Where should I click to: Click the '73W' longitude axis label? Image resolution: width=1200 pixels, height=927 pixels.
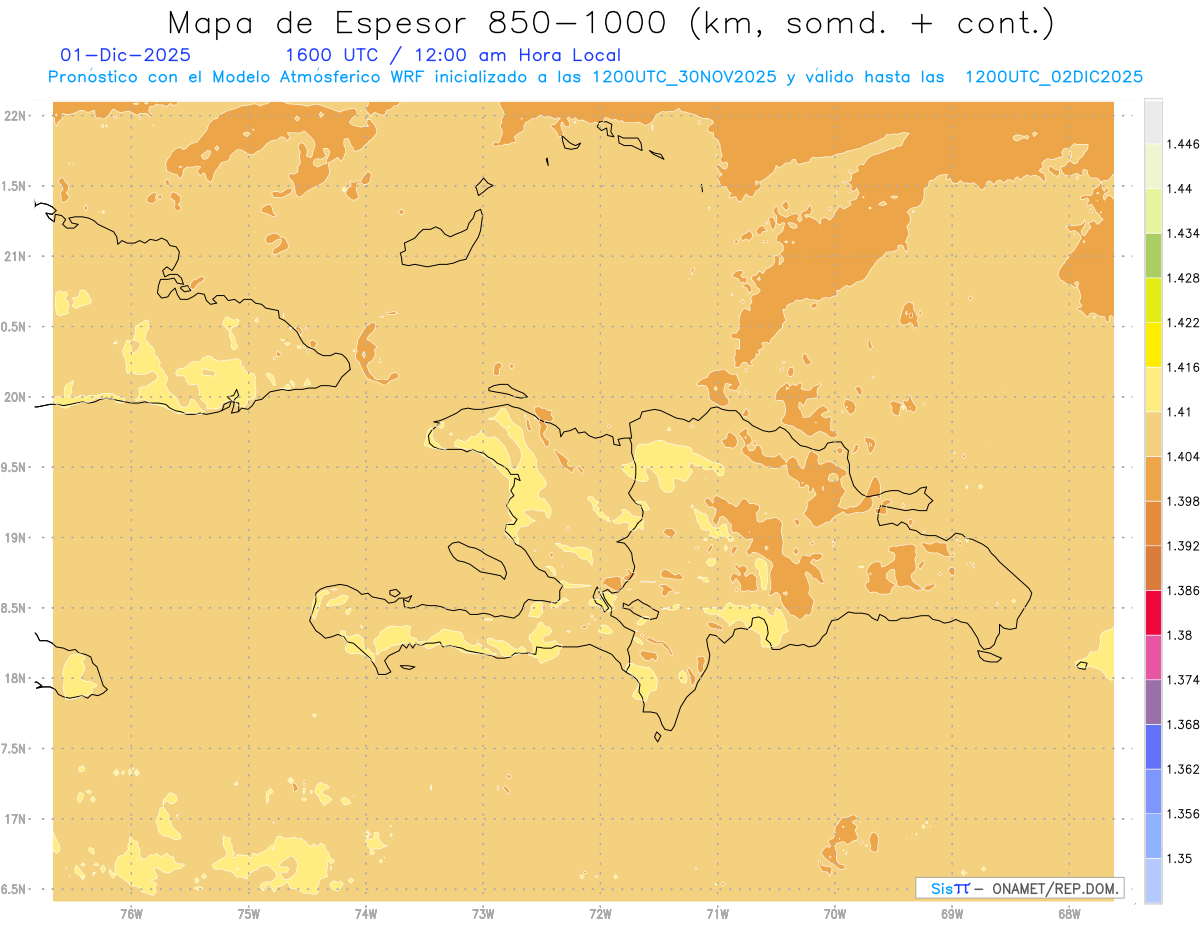(483, 914)
